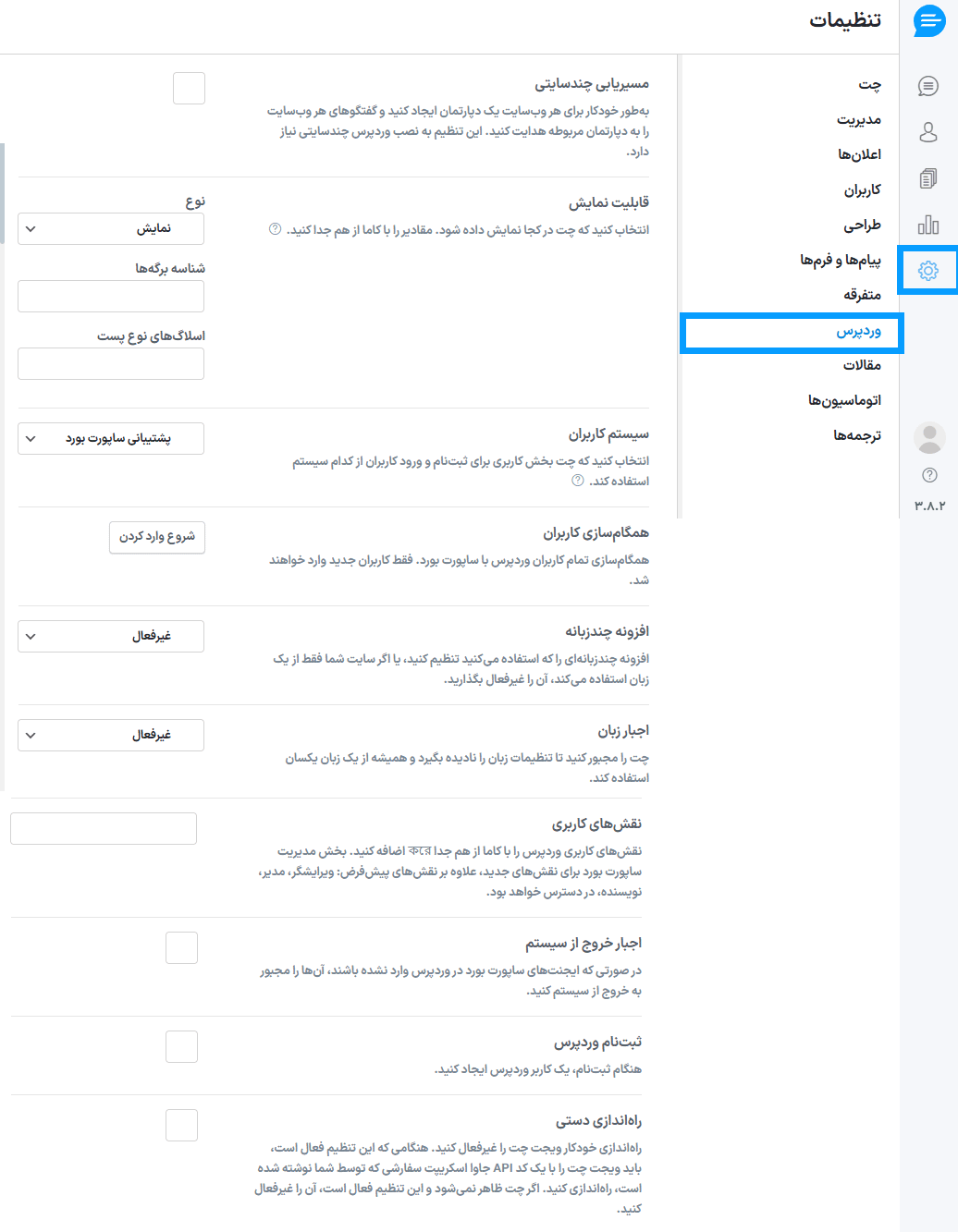The width and height of the screenshot is (958, 1232).
Task: Switch to the مقالات settings tab
Action: (x=861, y=365)
